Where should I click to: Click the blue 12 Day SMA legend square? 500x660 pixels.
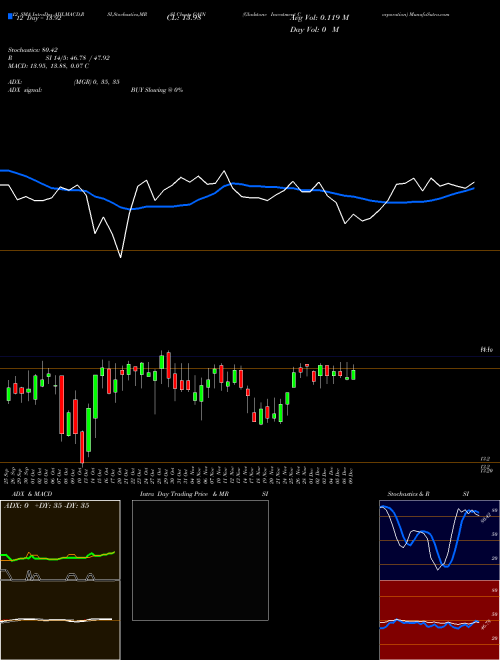[11, 17]
